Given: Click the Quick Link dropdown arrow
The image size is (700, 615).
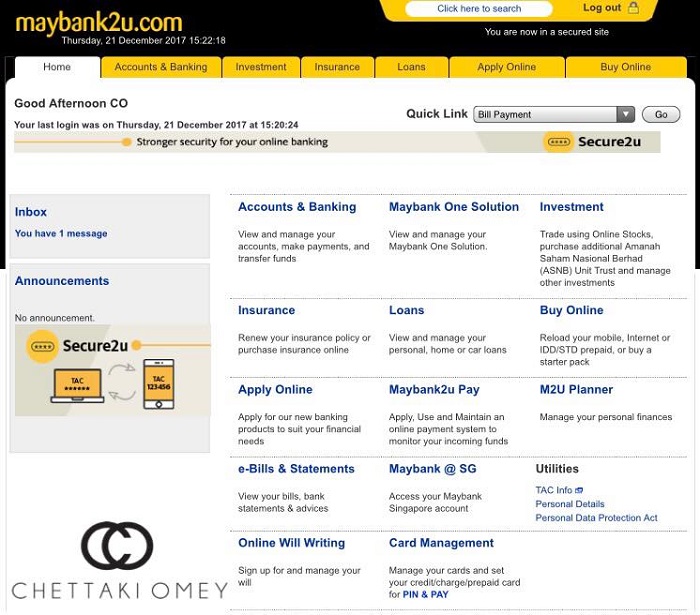Looking at the screenshot, I should 625,114.
